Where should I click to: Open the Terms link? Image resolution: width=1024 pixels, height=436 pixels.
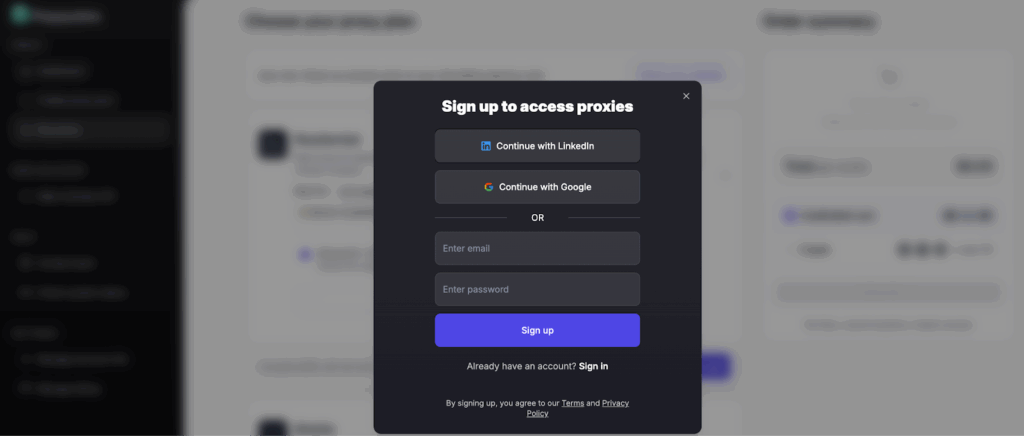(572, 403)
